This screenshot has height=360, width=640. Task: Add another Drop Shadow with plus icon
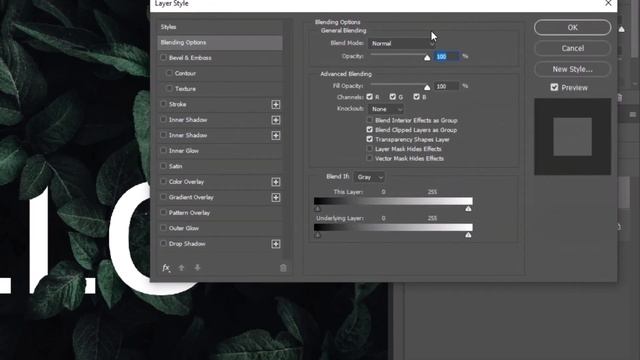click(x=276, y=244)
